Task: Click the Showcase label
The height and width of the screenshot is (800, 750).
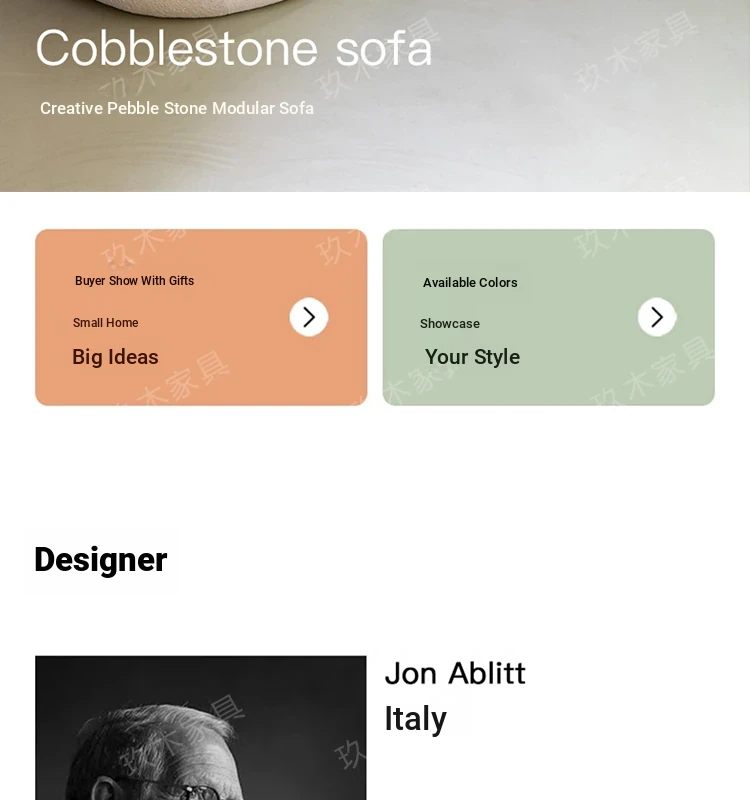Action: pyautogui.click(x=450, y=323)
